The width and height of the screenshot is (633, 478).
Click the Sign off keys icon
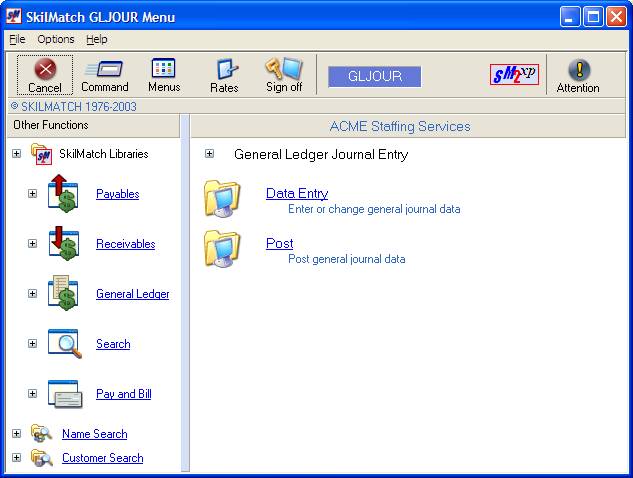(x=283, y=68)
